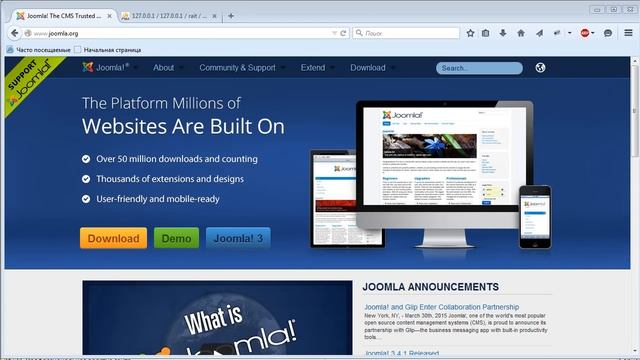Image resolution: width=640 pixels, height=360 pixels.
Task: Click the Joomla site Search field
Action: click(x=479, y=68)
